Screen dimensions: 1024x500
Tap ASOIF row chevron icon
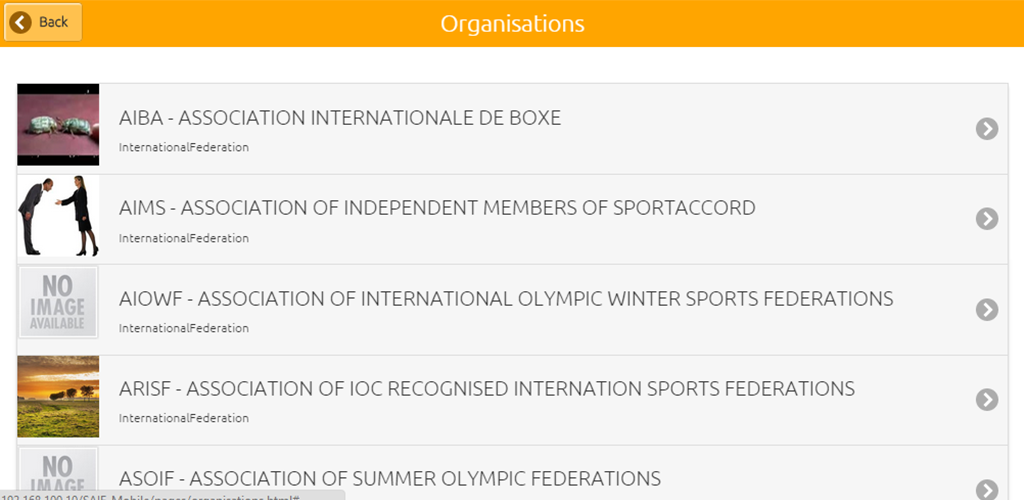pyautogui.click(x=987, y=488)
